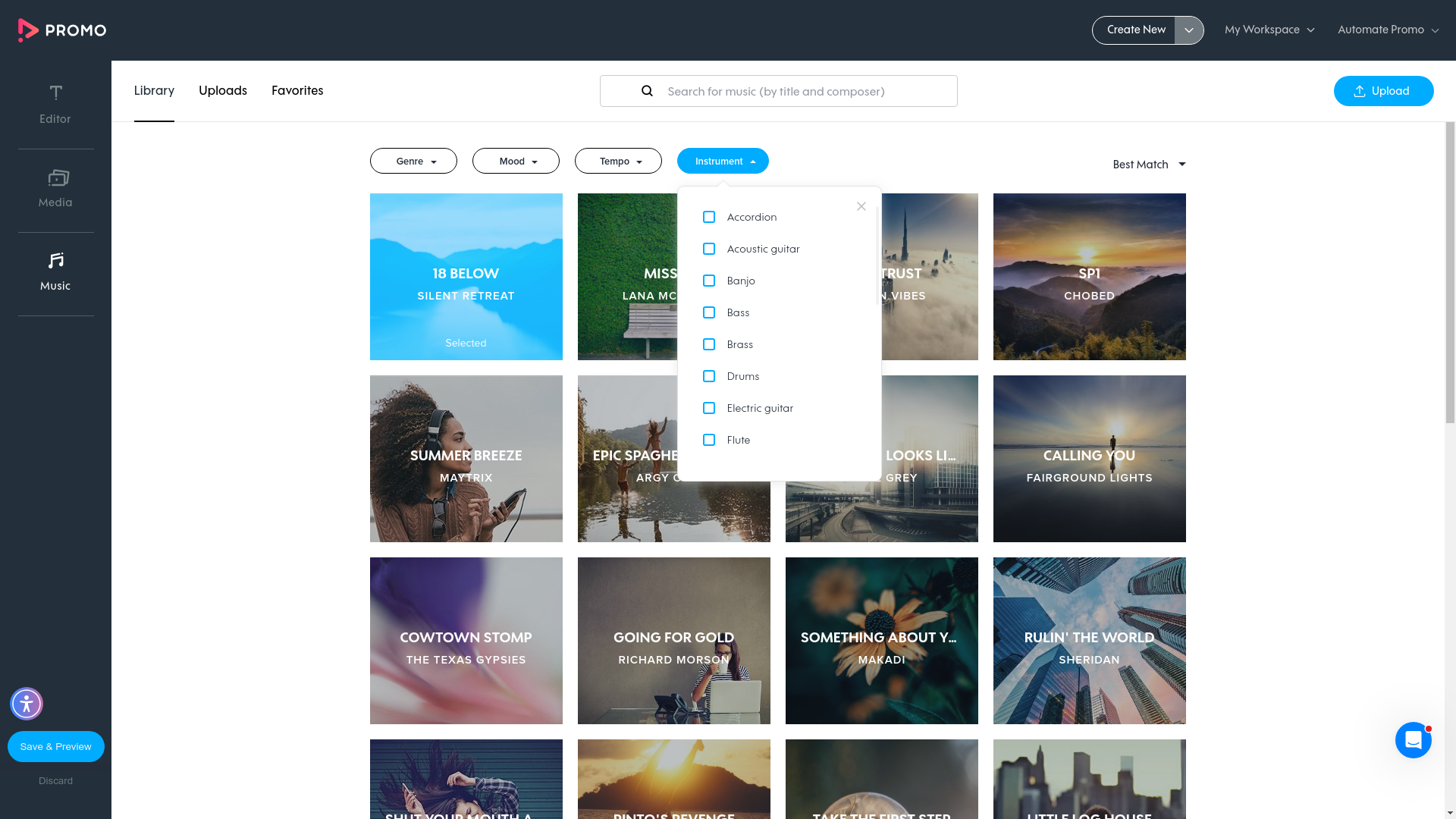
Task: Expand the Create New arrow
Action: pyautogui.click(x=1189, y=30)
